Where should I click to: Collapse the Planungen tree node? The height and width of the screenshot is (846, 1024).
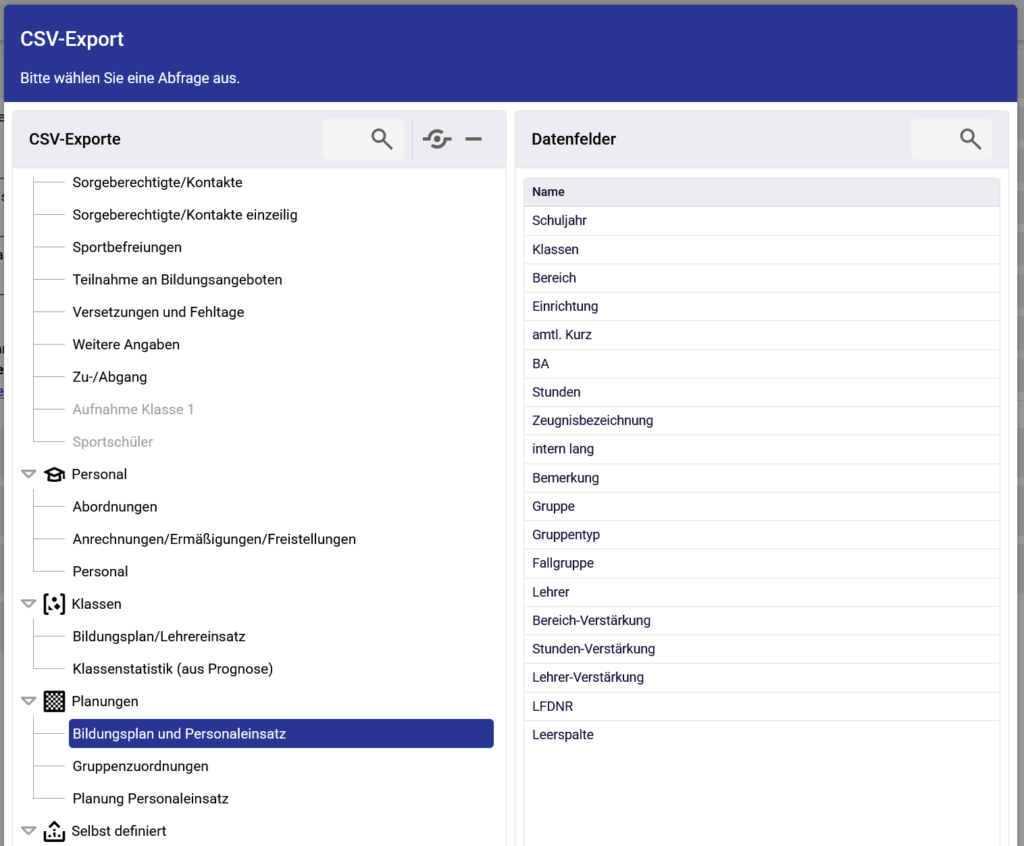pos(28,702)
